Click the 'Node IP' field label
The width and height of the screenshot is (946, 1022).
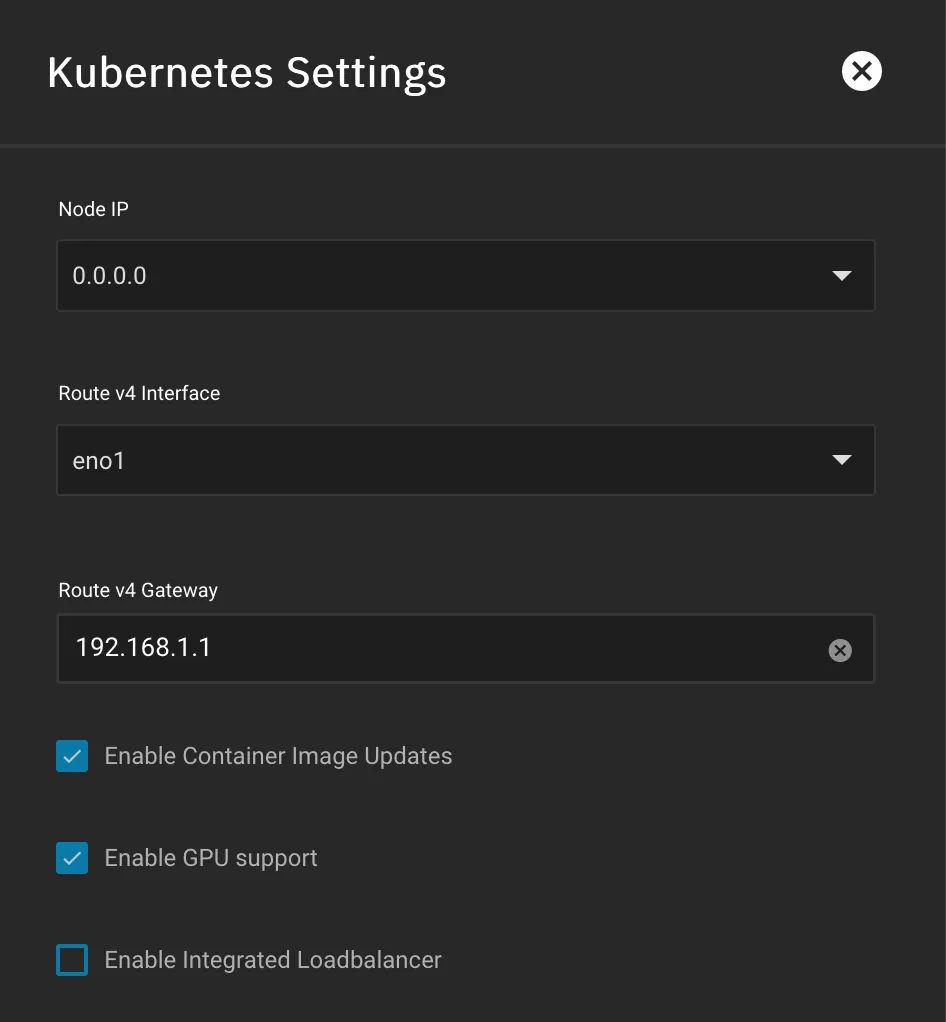pyautogui.click(x=94, y=209)
